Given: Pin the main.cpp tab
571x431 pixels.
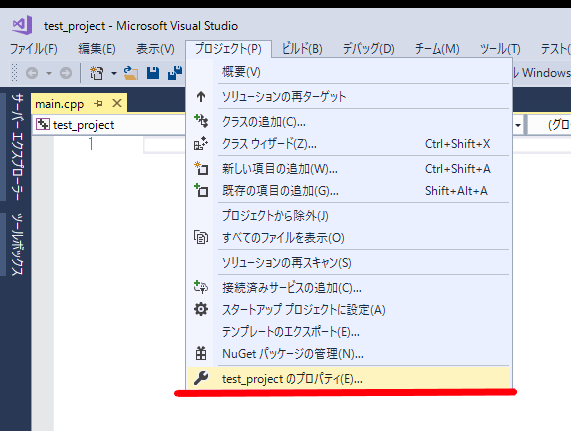Looking at the screenshot, I should tap(98, 104).
